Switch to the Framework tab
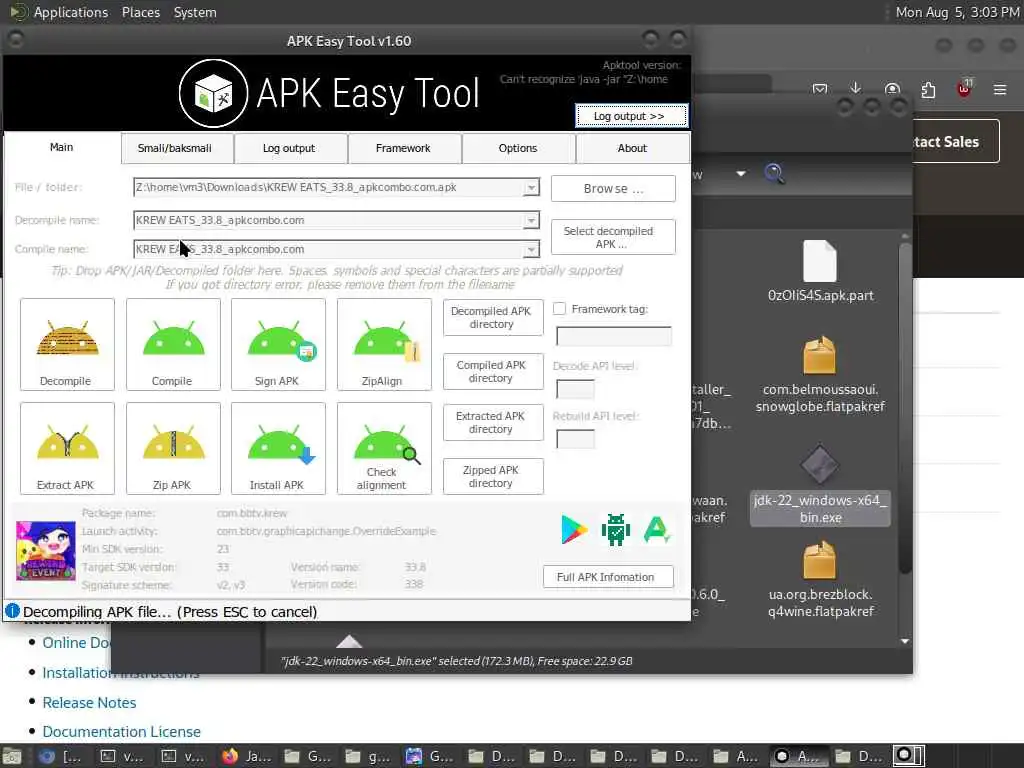The height and width of the screenshot is (768, 1024). pyautogui.click(x=403, y=148)
